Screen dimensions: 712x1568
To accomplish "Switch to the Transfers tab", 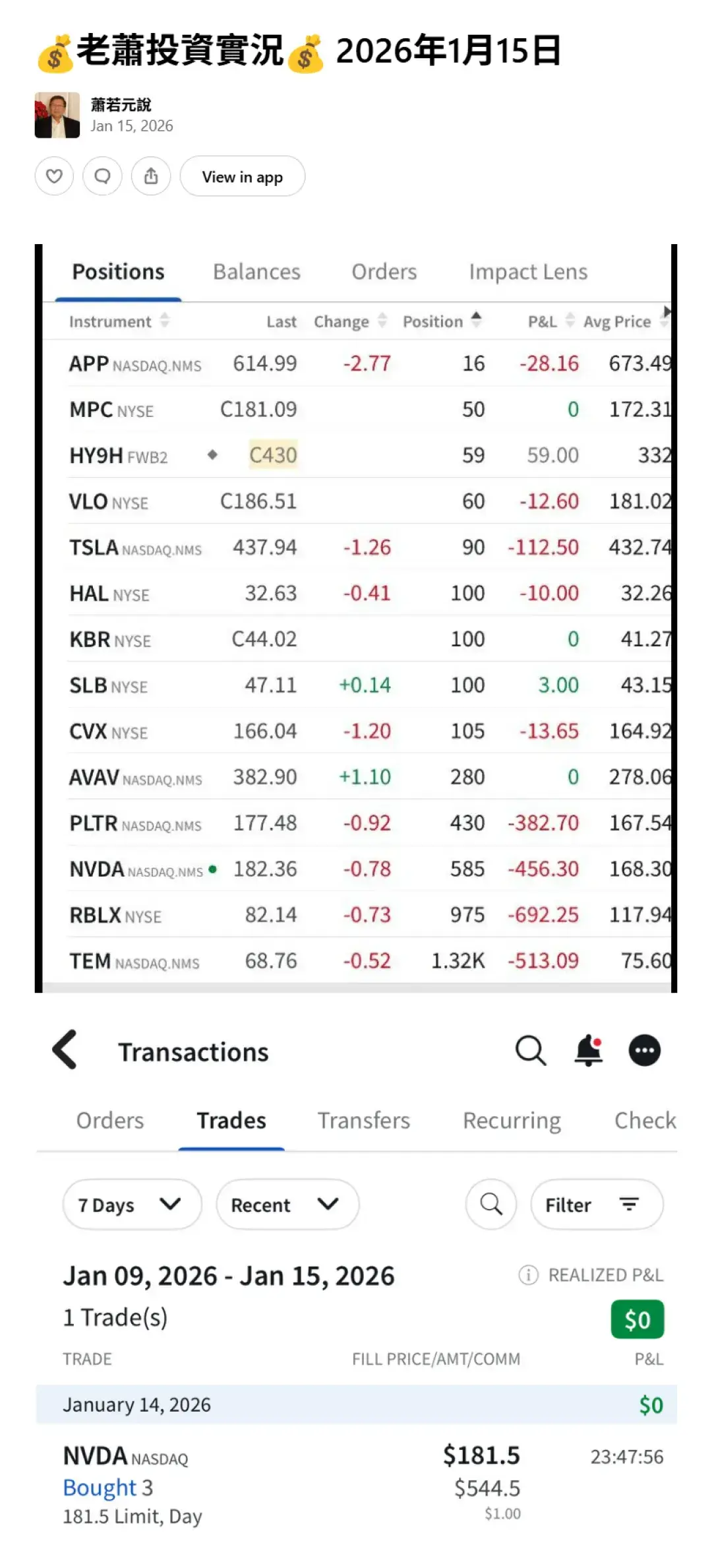I will [364, 1120].
